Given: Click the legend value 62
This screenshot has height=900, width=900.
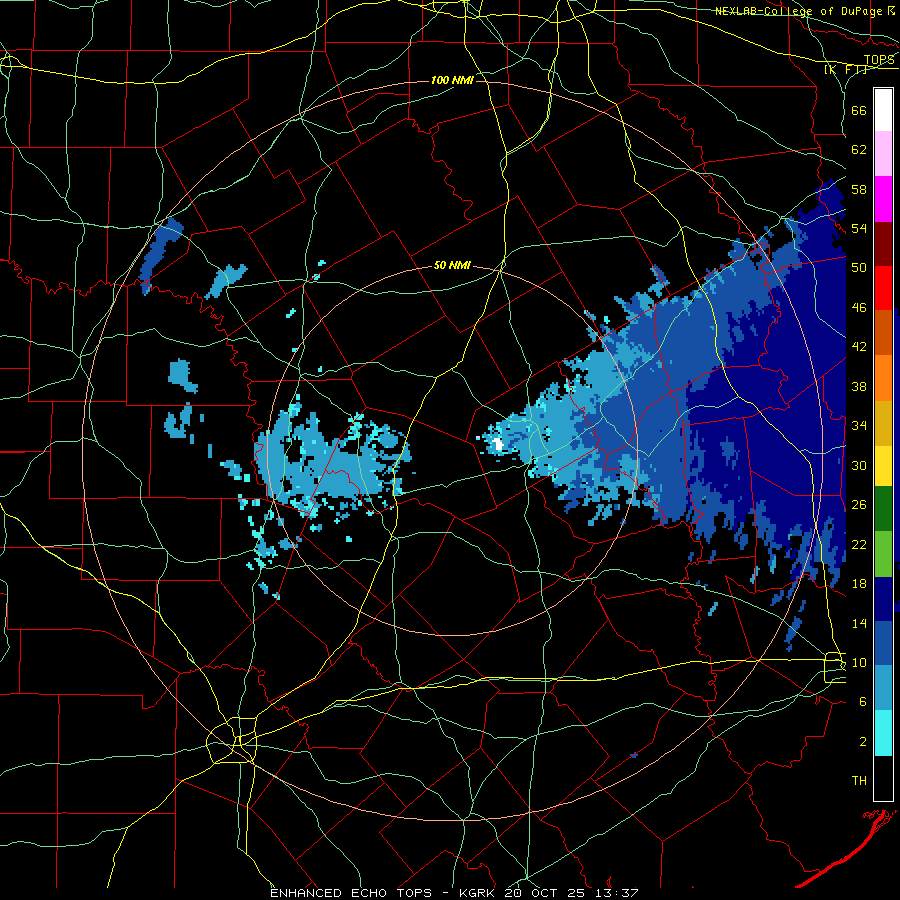Looking at the screenshot, I should pos(859,150).
